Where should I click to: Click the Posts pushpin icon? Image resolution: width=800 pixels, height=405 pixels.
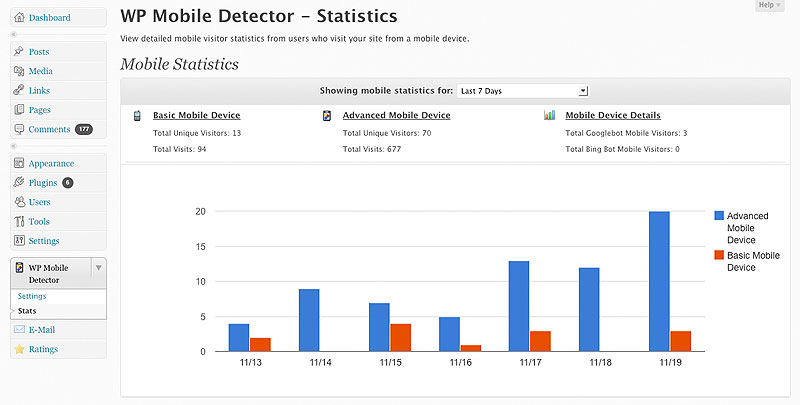pyautogui.click(x=19, y=51)
